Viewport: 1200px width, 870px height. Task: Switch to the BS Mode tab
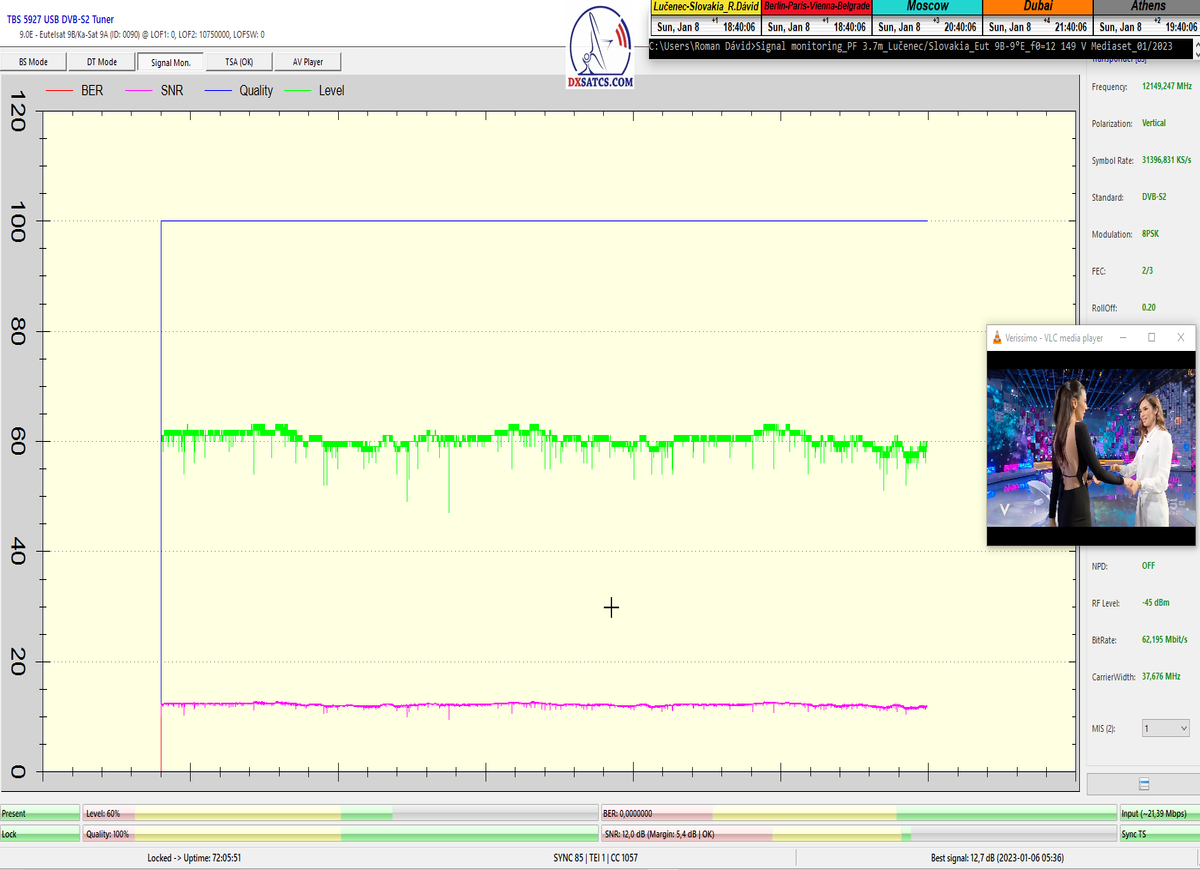(x=34, y=62)
